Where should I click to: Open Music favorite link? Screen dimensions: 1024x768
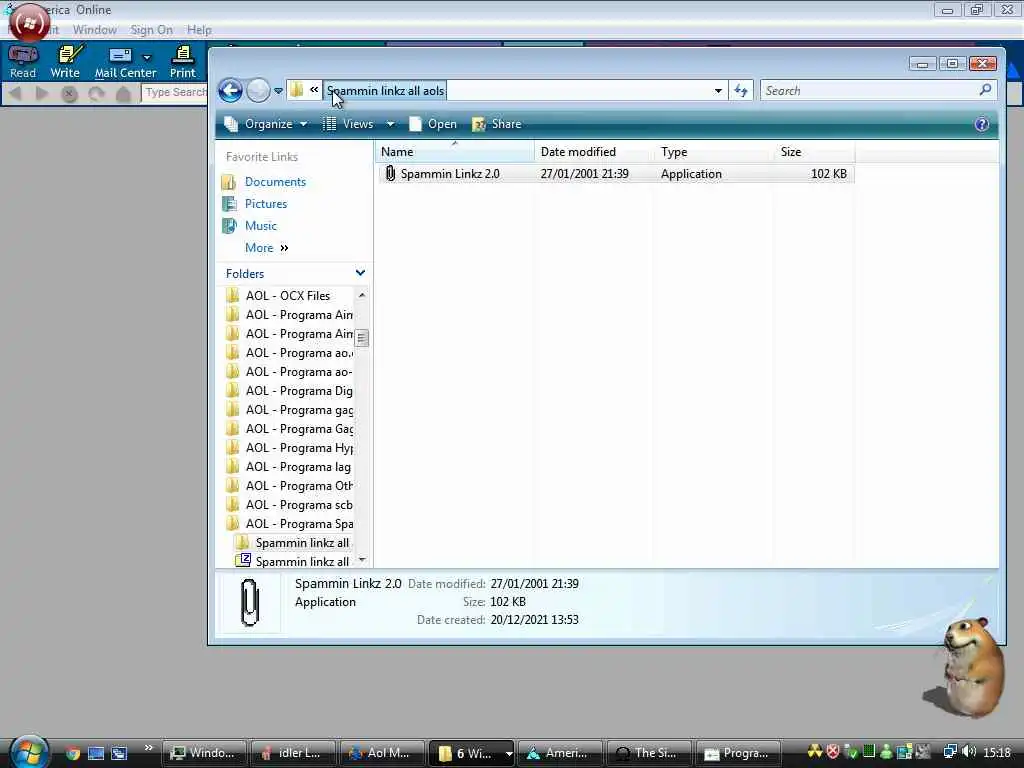click(x=261, y=226)
